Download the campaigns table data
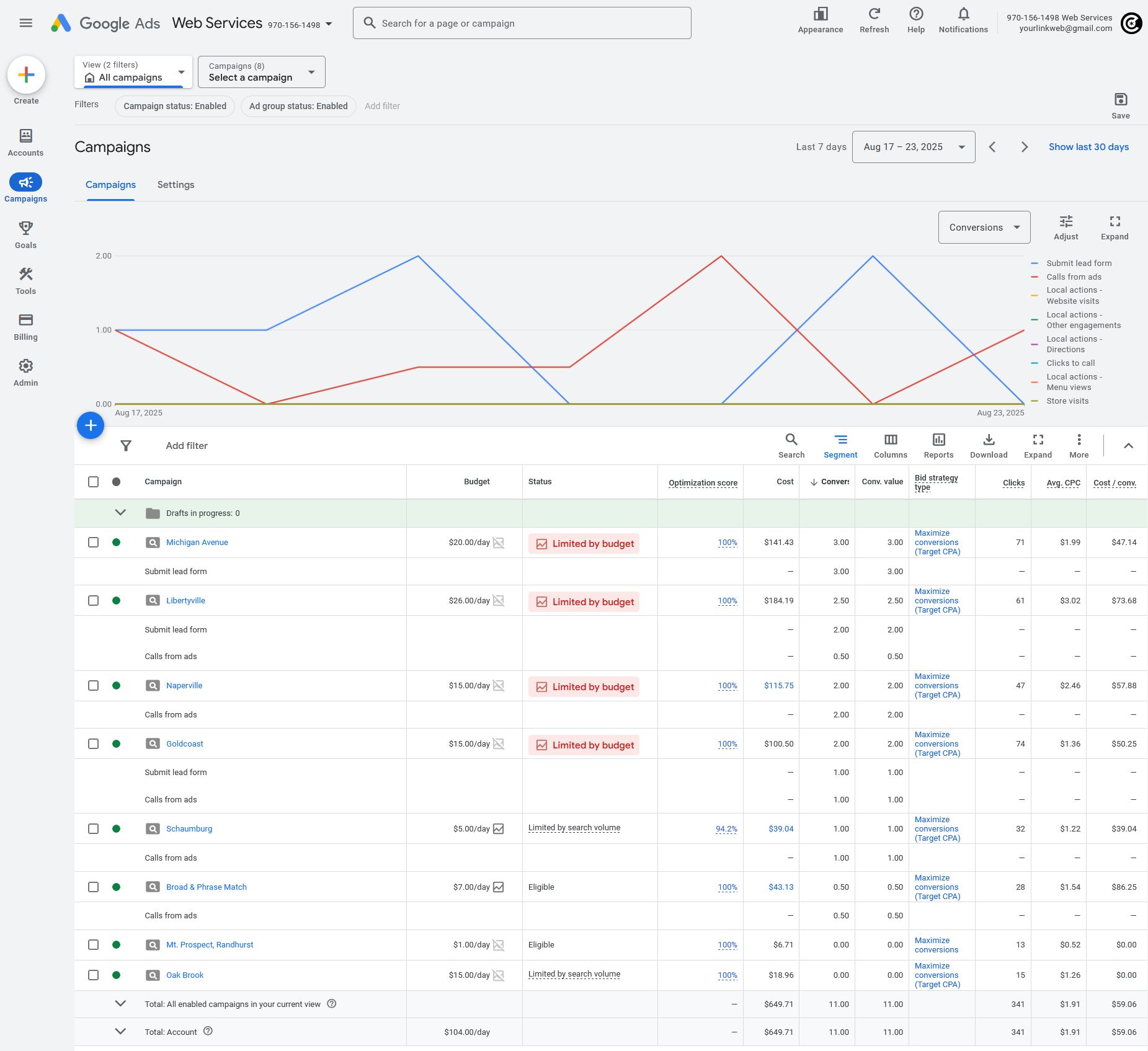This screenshot has width=1148, height=1051. click(x=988, y=445)
